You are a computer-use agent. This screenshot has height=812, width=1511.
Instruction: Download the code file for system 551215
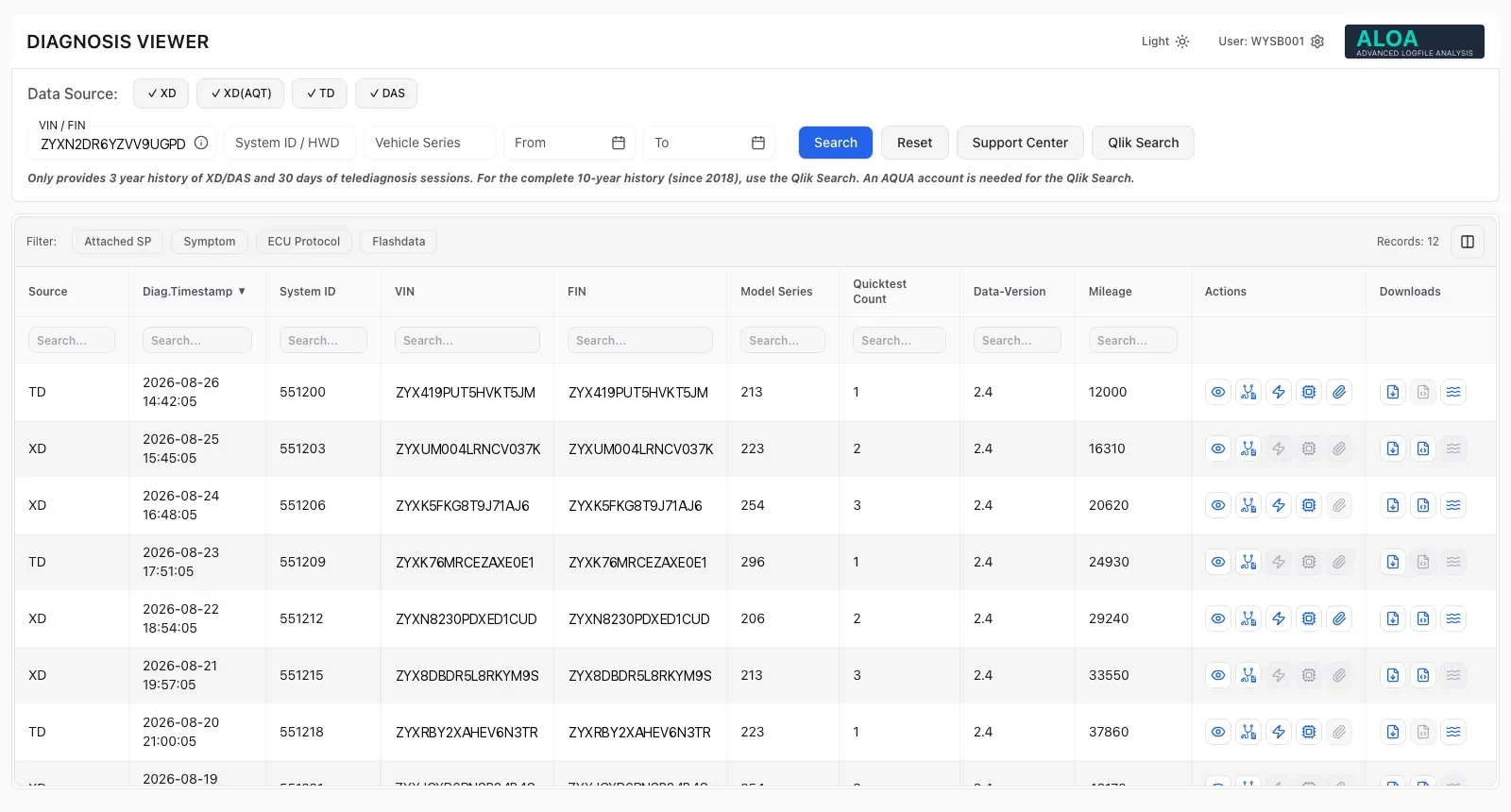coord(1423,675)
